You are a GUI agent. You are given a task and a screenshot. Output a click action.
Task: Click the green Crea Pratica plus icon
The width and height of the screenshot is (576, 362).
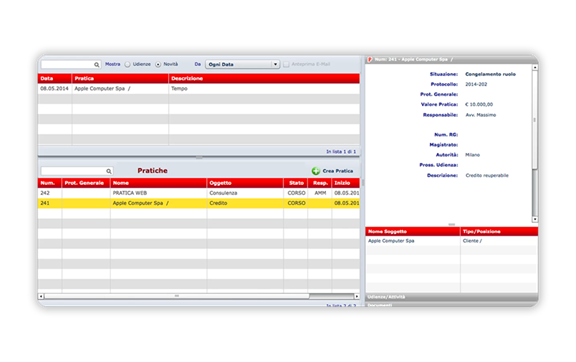(316, 171)
